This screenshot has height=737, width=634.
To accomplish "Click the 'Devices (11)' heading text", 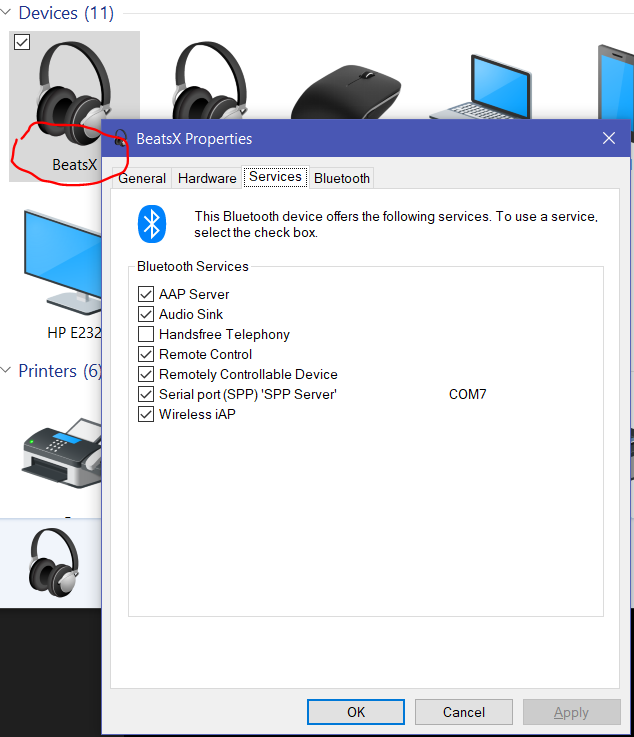I will [66, 13].
